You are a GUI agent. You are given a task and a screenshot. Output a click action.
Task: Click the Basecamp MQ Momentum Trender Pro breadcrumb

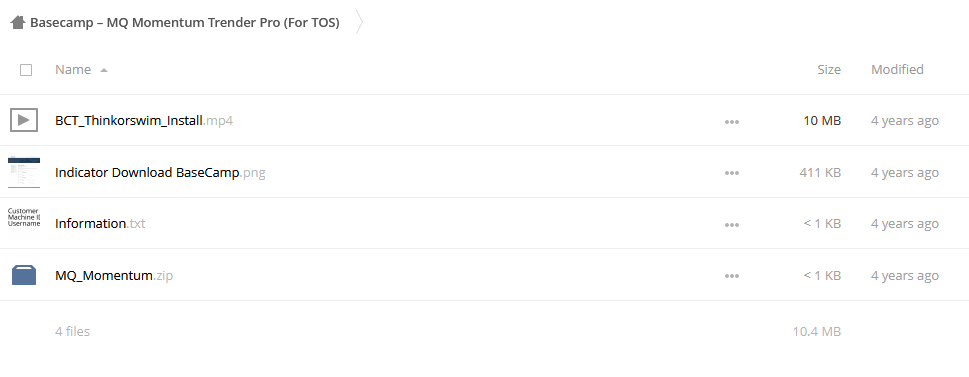click(x=185, y=23)
